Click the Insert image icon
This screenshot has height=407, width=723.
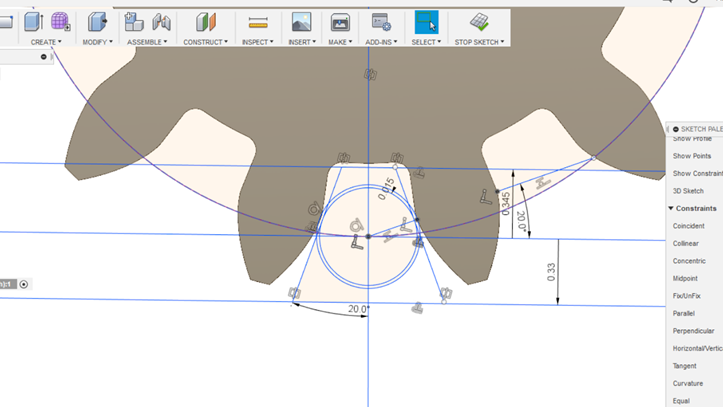301,22
